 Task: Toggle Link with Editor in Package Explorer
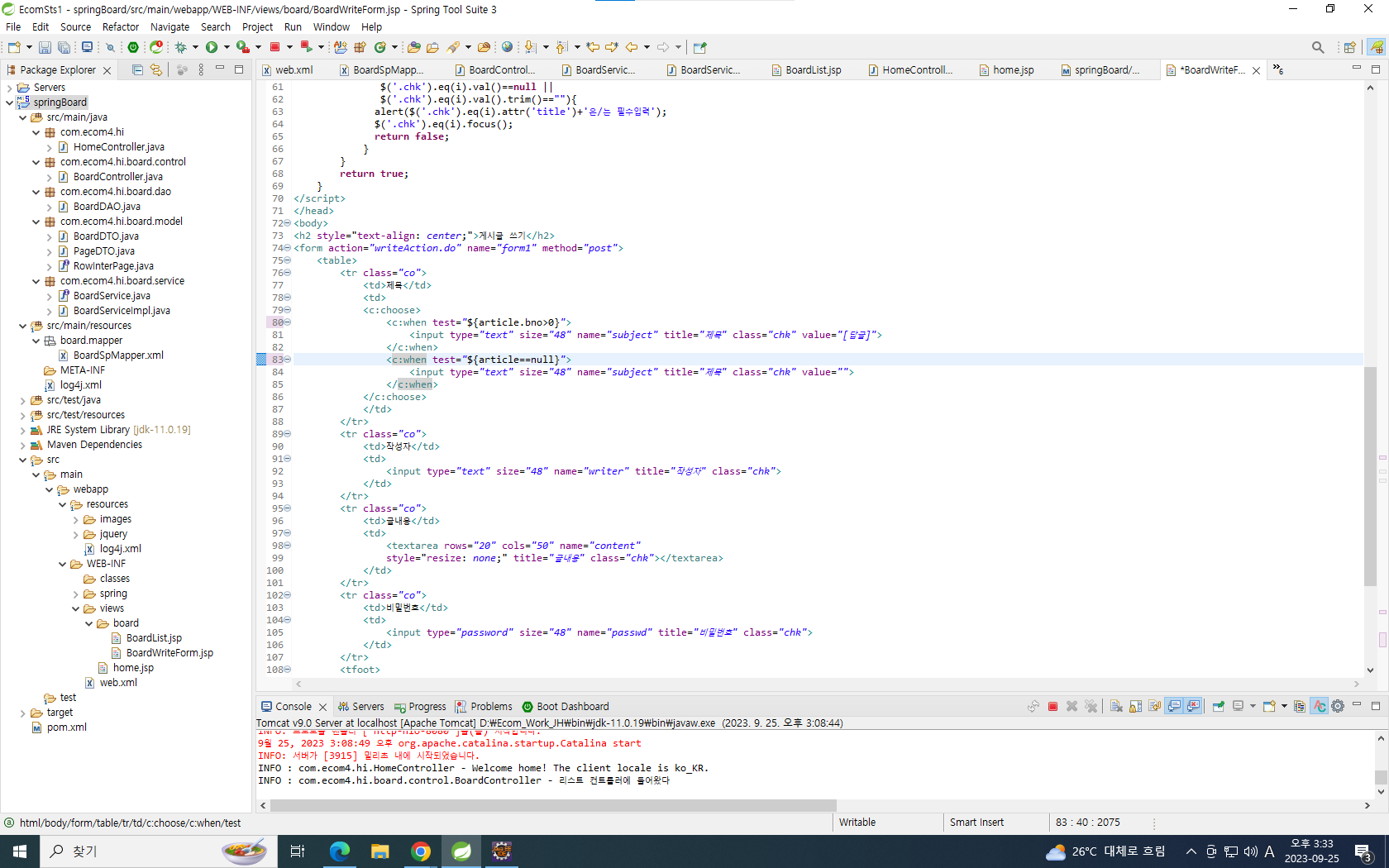(x=156, y=70)
